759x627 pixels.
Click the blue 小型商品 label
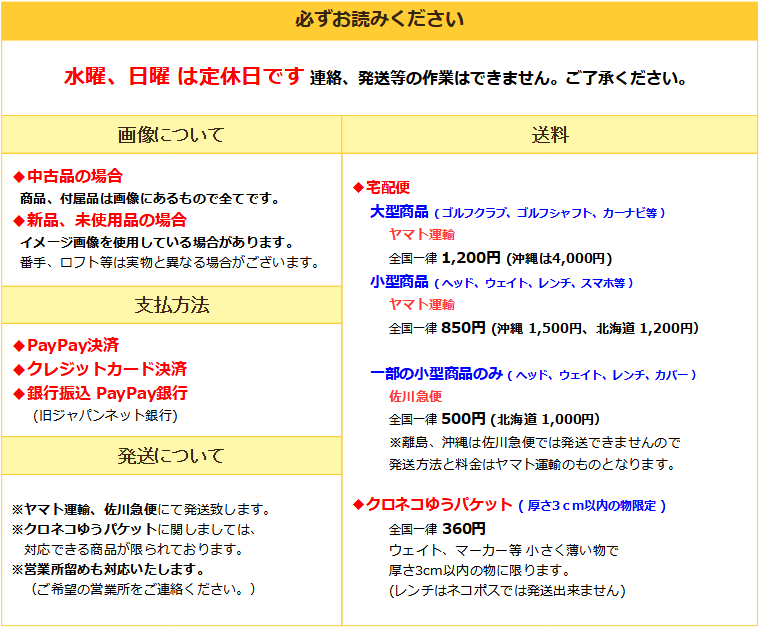click(x=399, y=282)
